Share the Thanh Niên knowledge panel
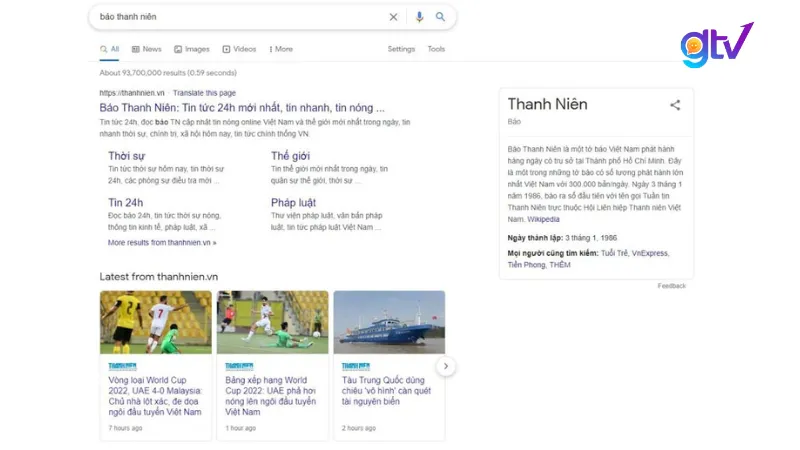The image size is (800, 450). pyautogui.click(x=675, y=105)
